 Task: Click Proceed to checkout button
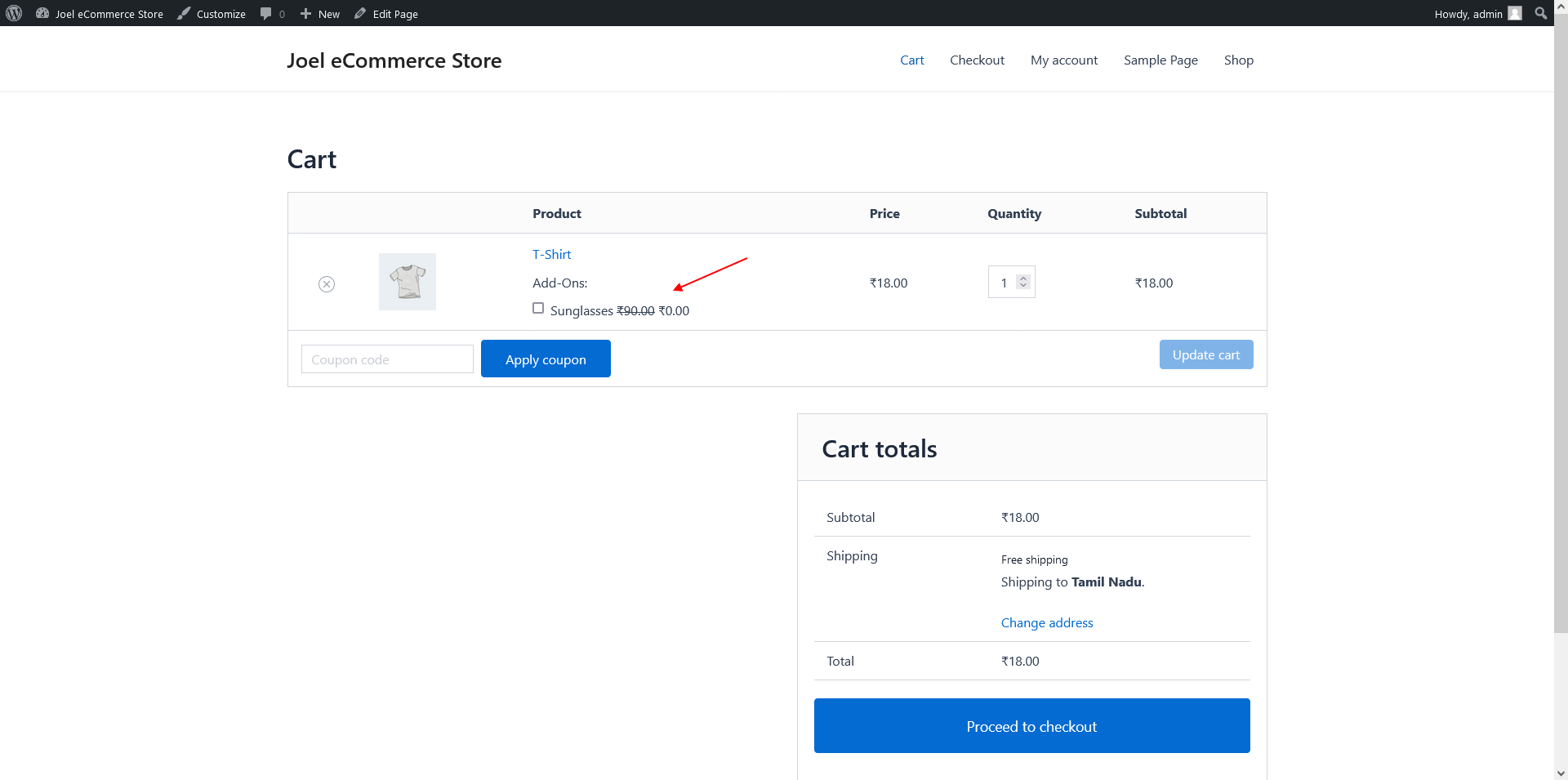1031,725
